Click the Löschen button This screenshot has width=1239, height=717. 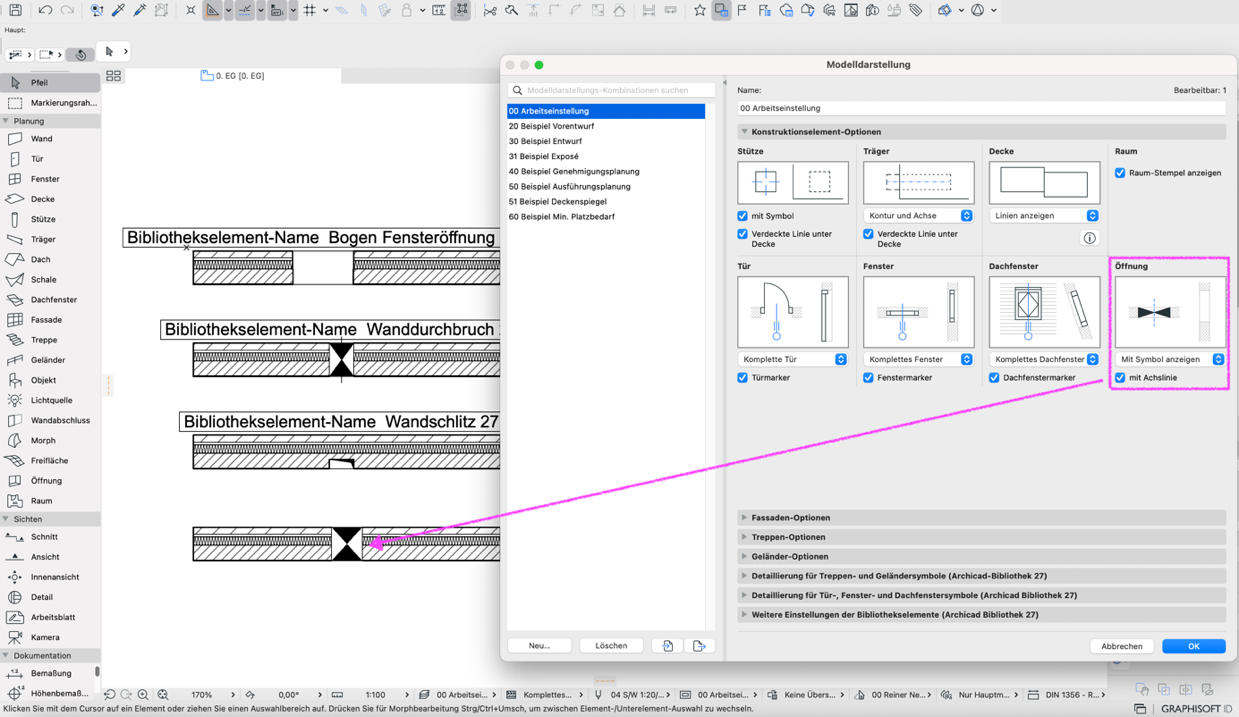pos(611,646)
